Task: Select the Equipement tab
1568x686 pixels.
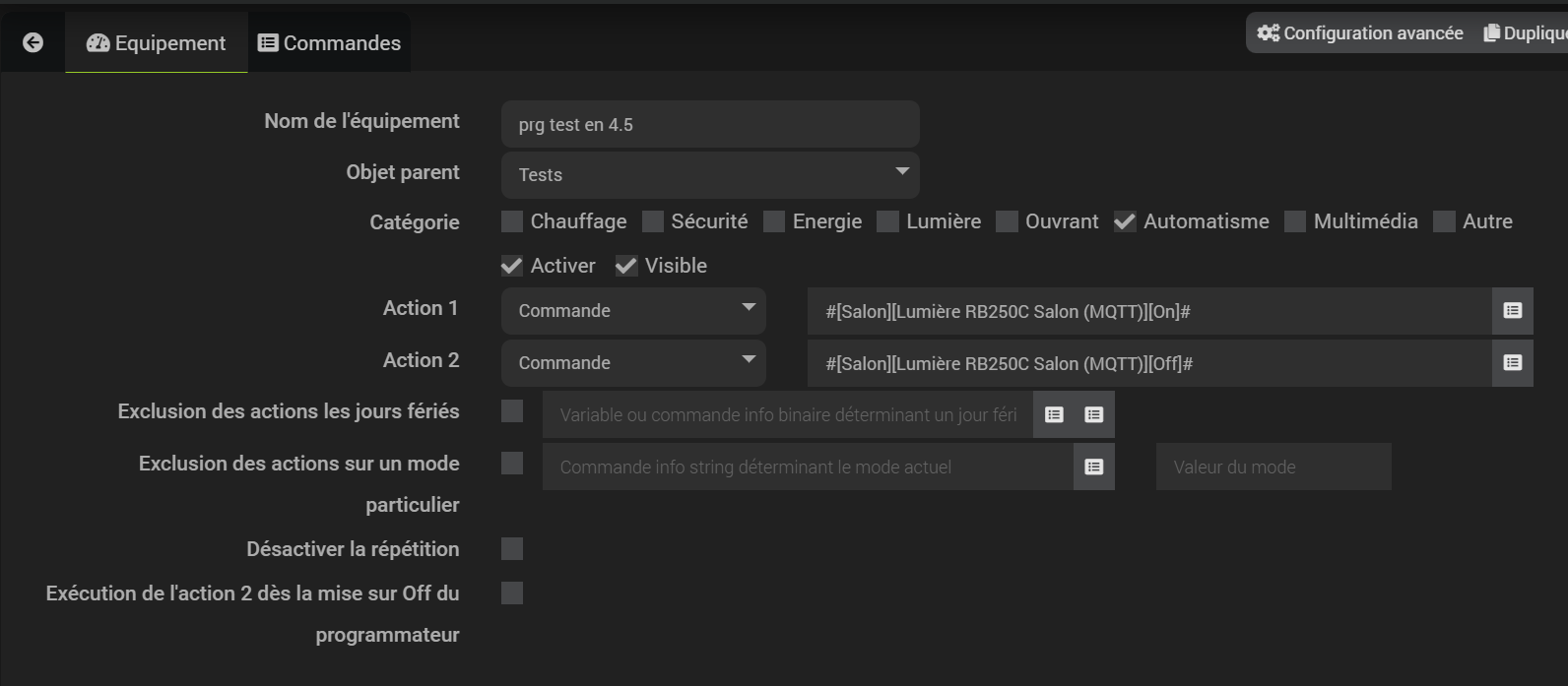Action: tap(157, 43)
